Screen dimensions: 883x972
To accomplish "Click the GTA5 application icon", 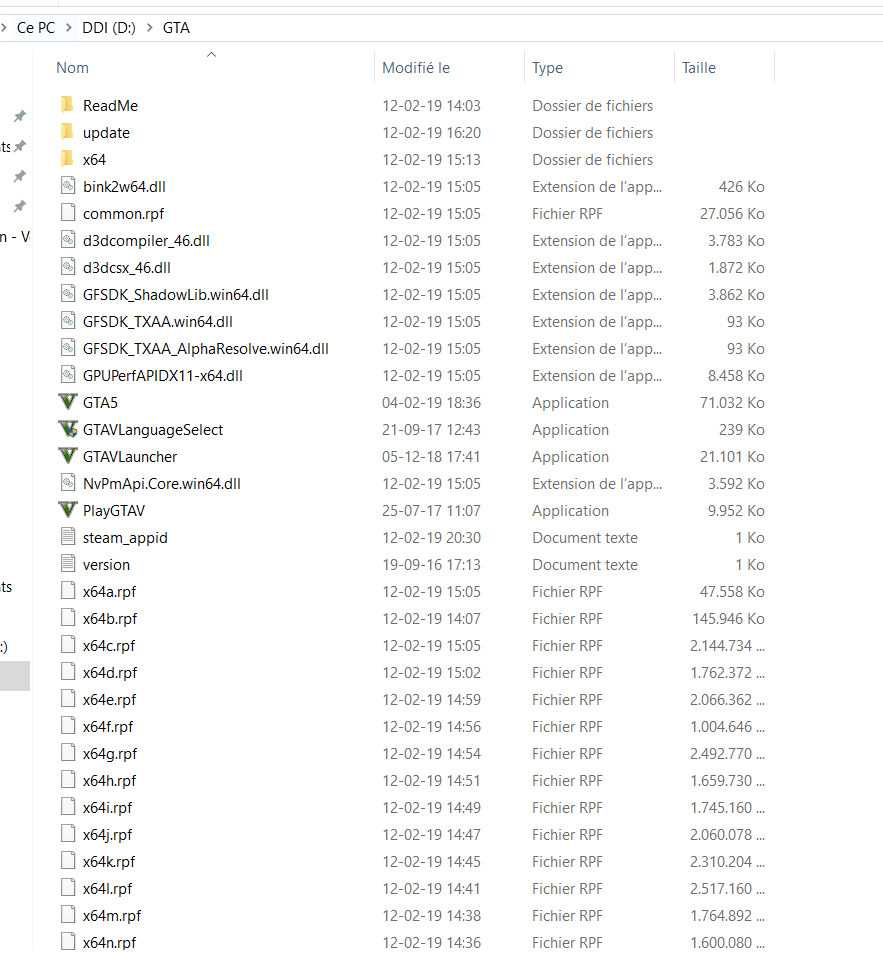I will coord(68,402).
